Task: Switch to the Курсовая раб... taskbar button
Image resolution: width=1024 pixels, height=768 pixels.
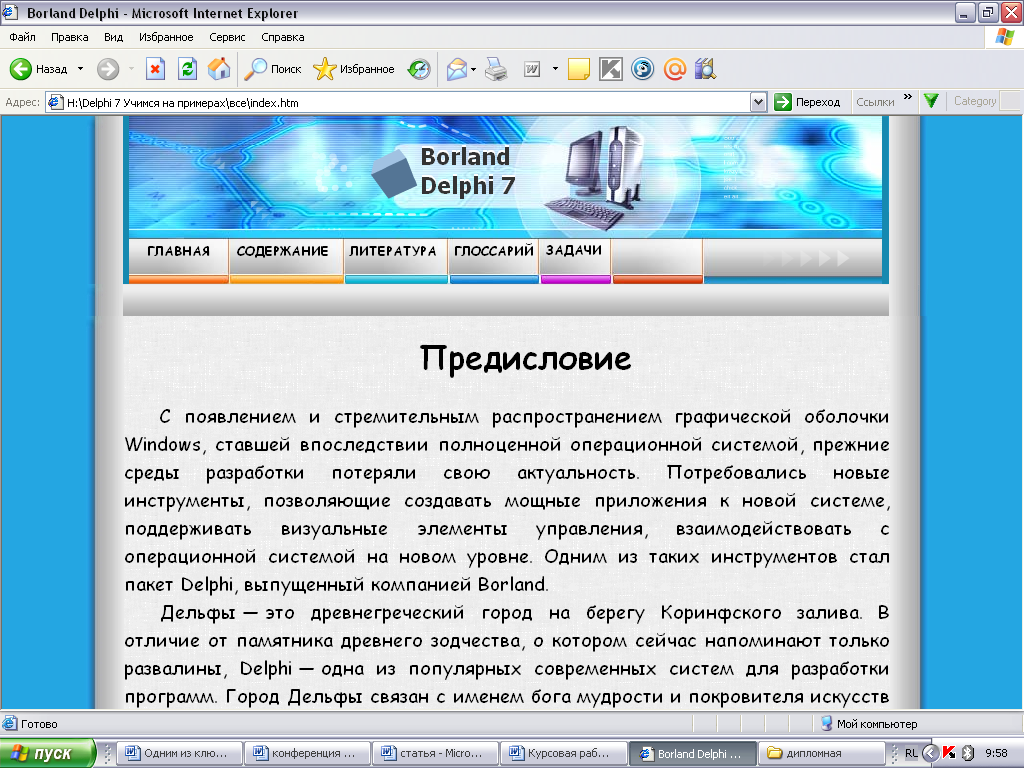Action: click(562, 753)
